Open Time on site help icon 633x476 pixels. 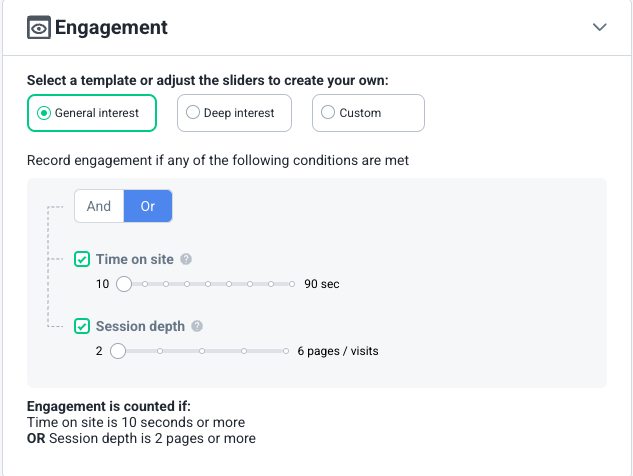(x=186, y=259)
